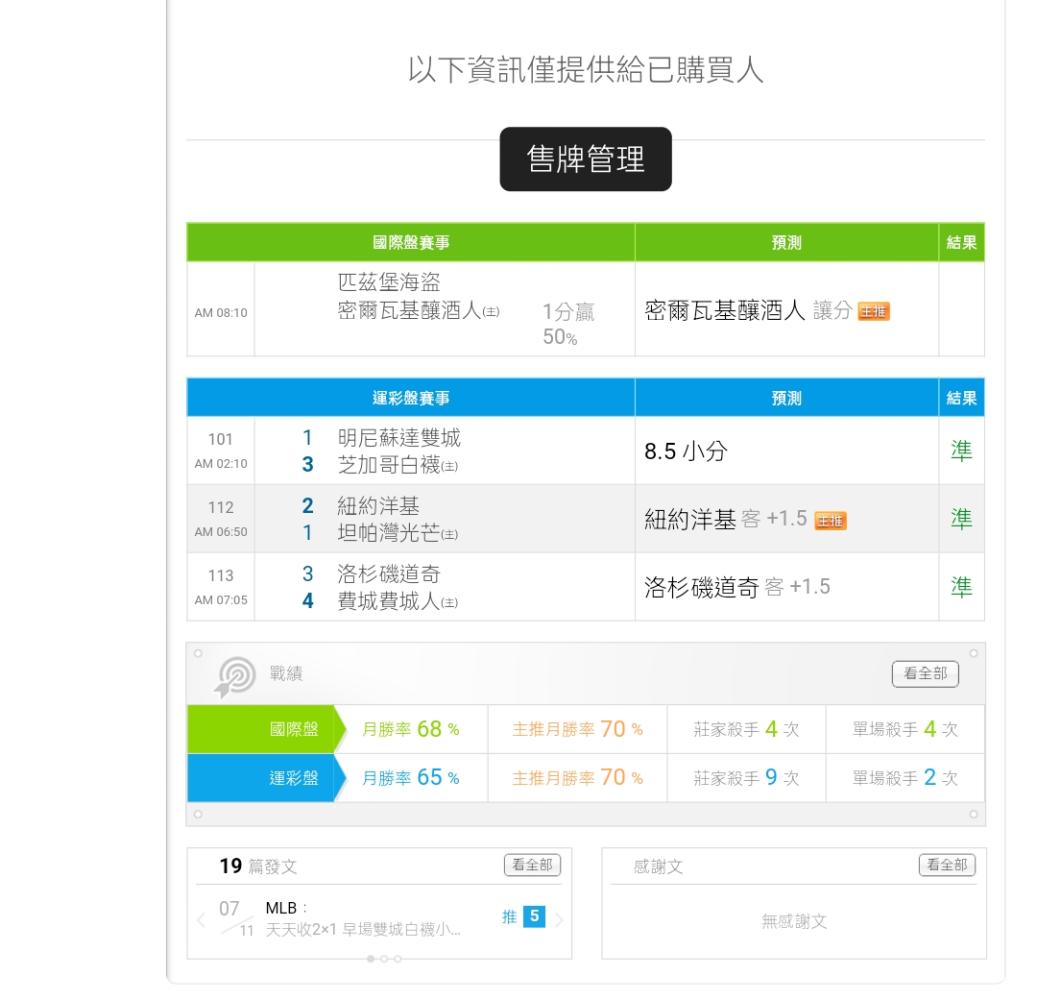Click the AM 08:10 game time
This screenshot has width=1037, height=1000.
pos(221,313)
